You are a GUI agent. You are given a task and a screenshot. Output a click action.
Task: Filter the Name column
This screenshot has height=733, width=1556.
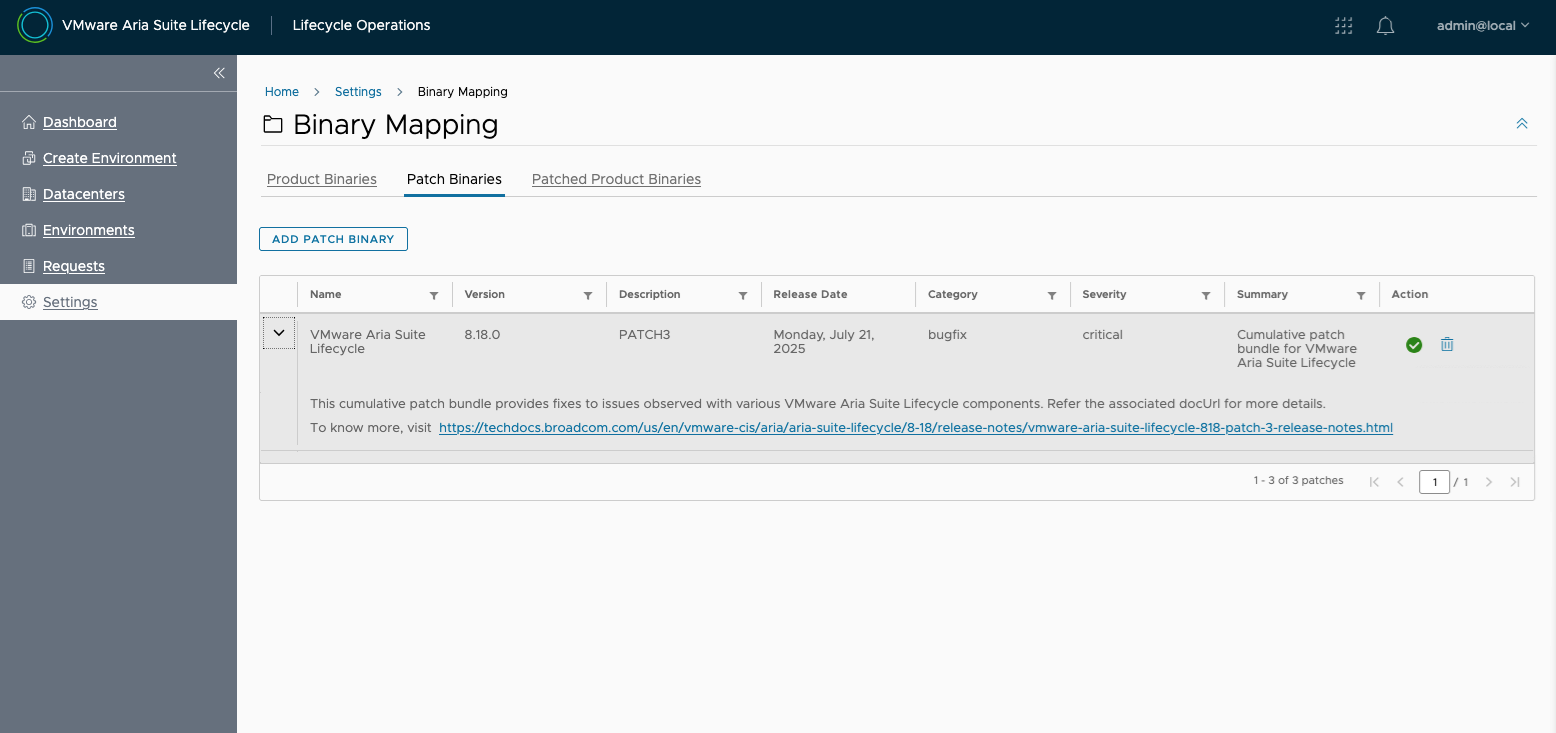(434, 296)
